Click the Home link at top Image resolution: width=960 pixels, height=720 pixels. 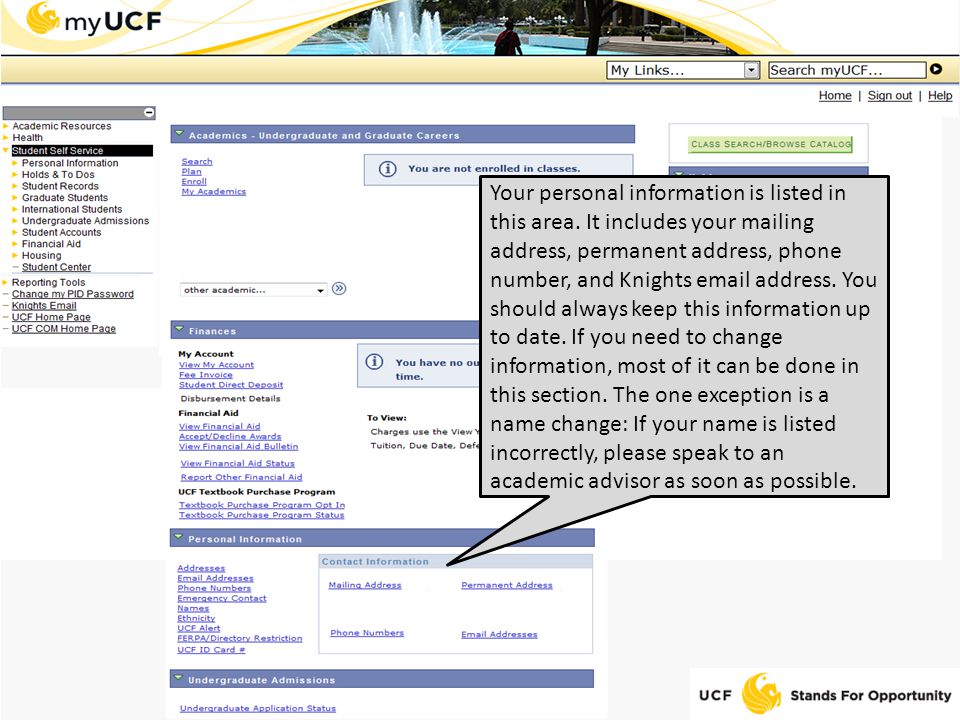[835, 96]
